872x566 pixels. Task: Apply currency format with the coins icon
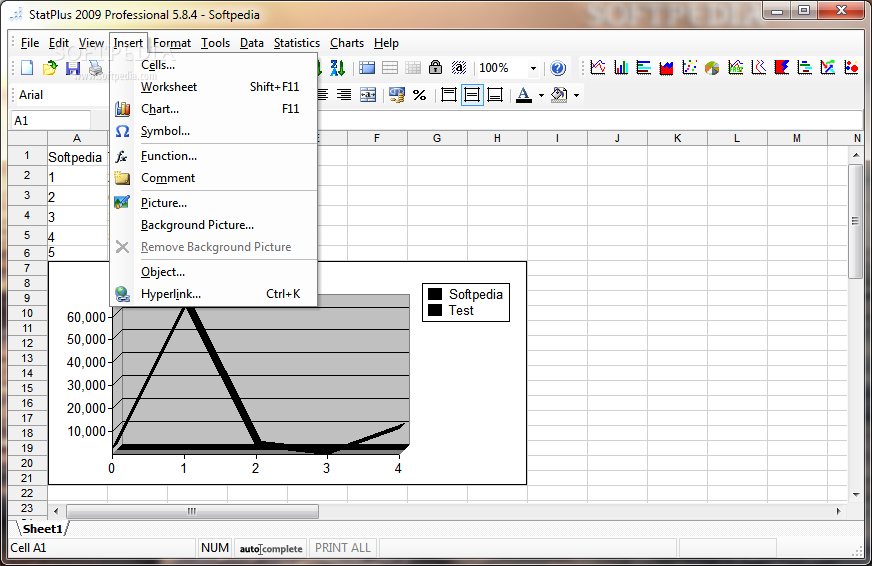pos(397,95)
